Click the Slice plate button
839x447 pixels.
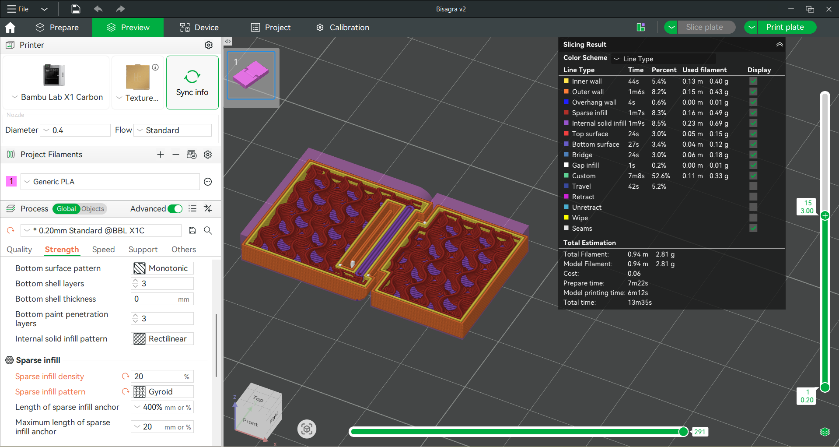707,27
